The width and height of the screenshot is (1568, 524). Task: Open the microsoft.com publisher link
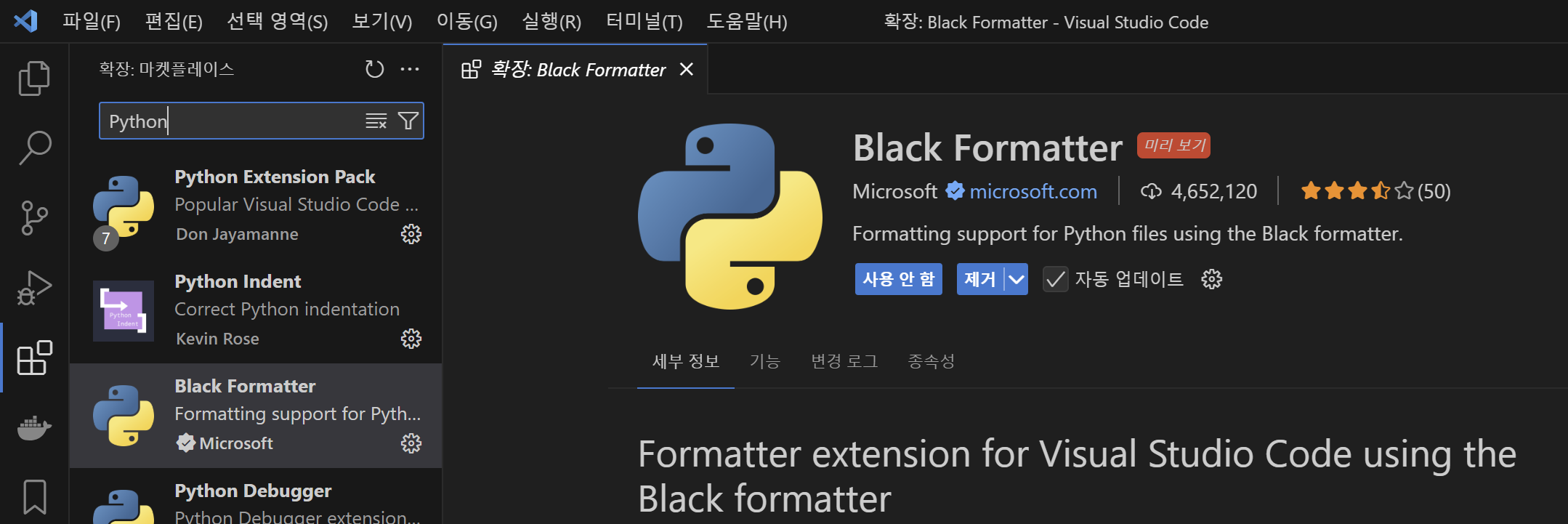(x=1033, y=191)
